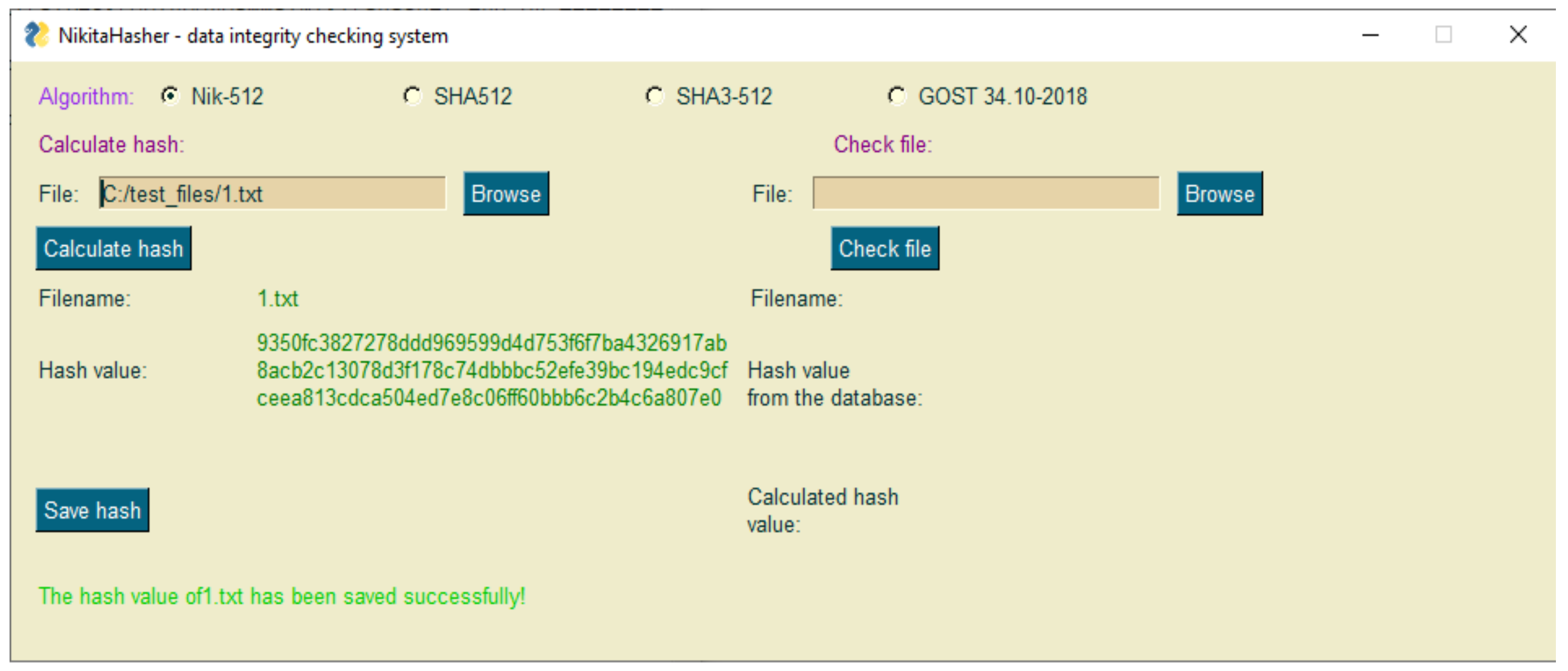The image size is (1568, 671).
Task: Click the Algorithm label
Action: [x=86, y=97]
